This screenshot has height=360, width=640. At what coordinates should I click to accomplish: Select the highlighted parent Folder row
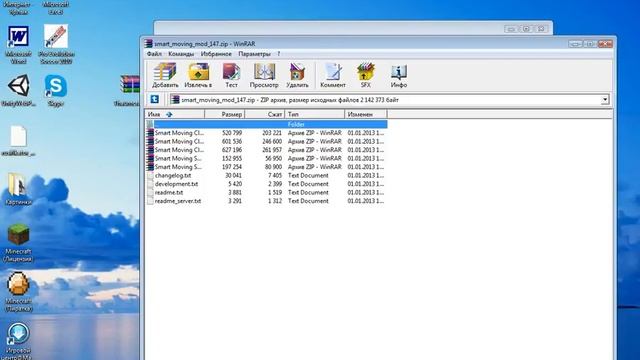(x=267, y=124)
